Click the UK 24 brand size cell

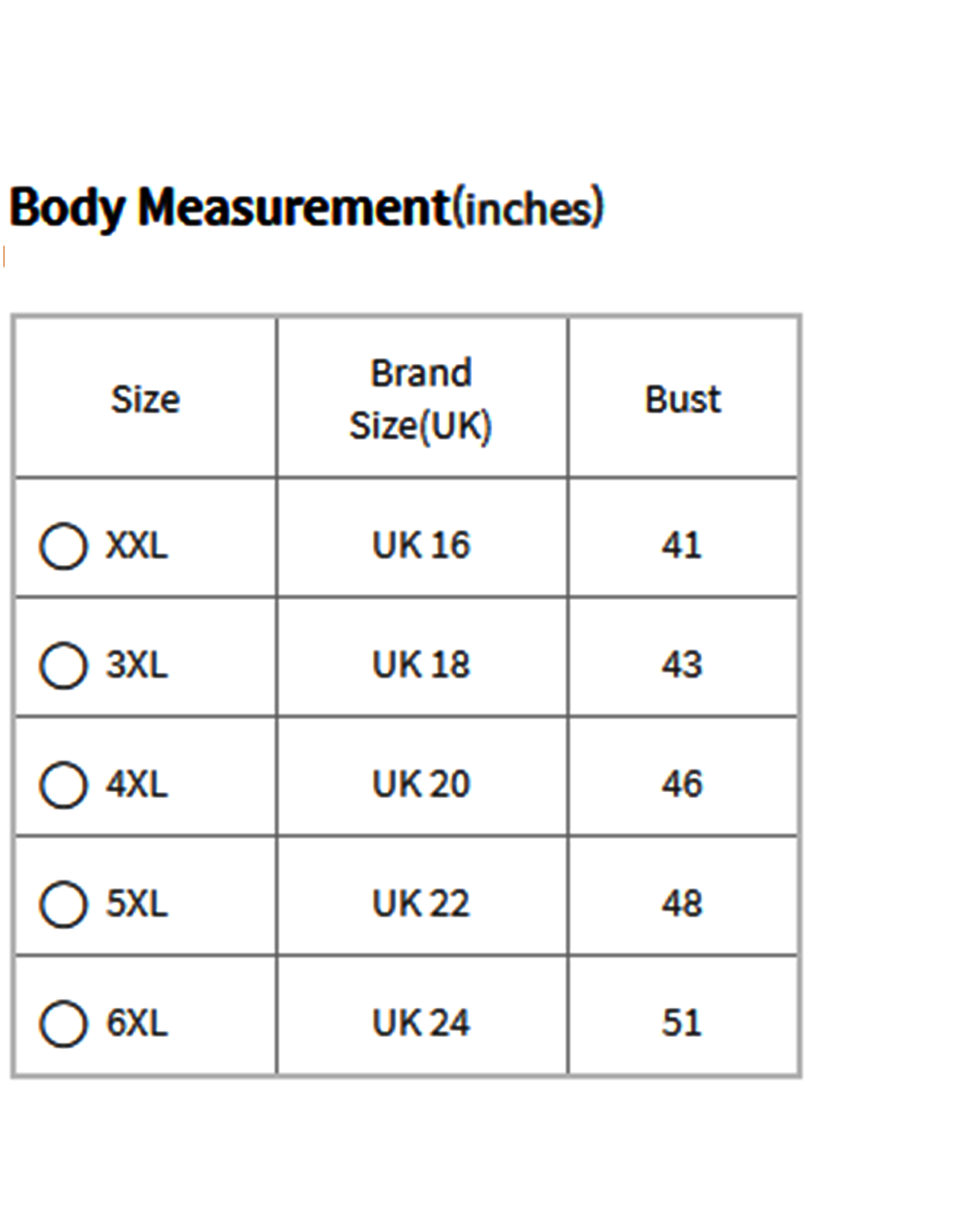click(421, 1023)
